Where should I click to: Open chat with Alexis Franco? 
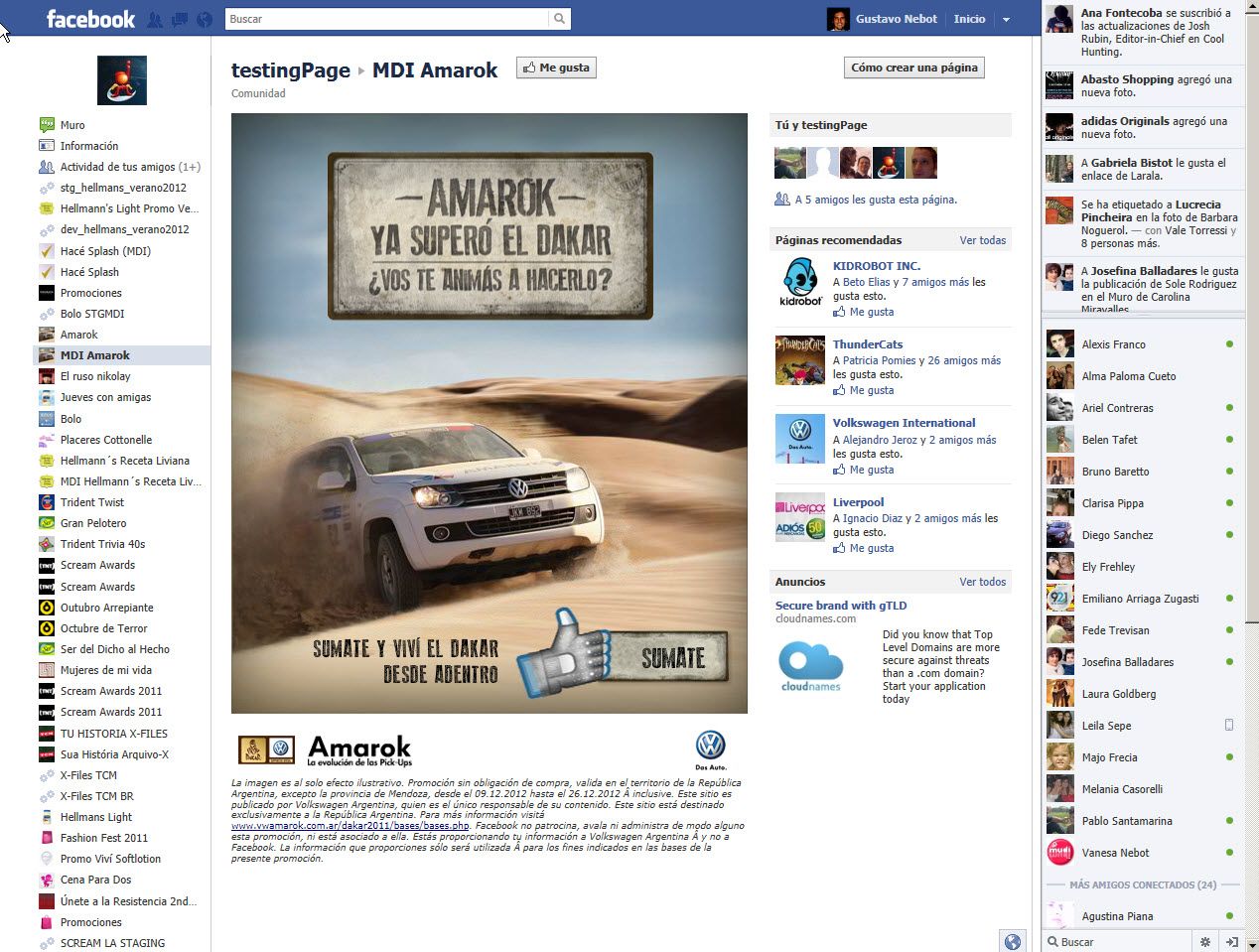pos(1142,344)
